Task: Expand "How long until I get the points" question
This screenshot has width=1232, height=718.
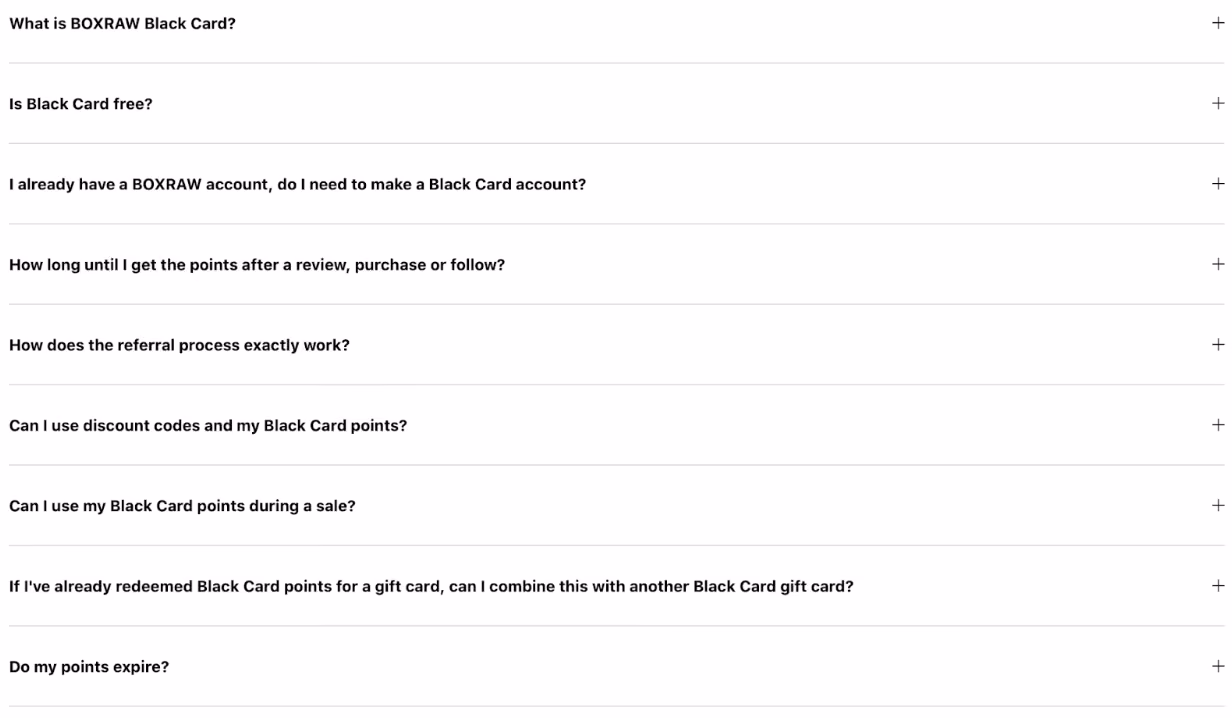Action: pyautogui.click(x=616, y=264)
